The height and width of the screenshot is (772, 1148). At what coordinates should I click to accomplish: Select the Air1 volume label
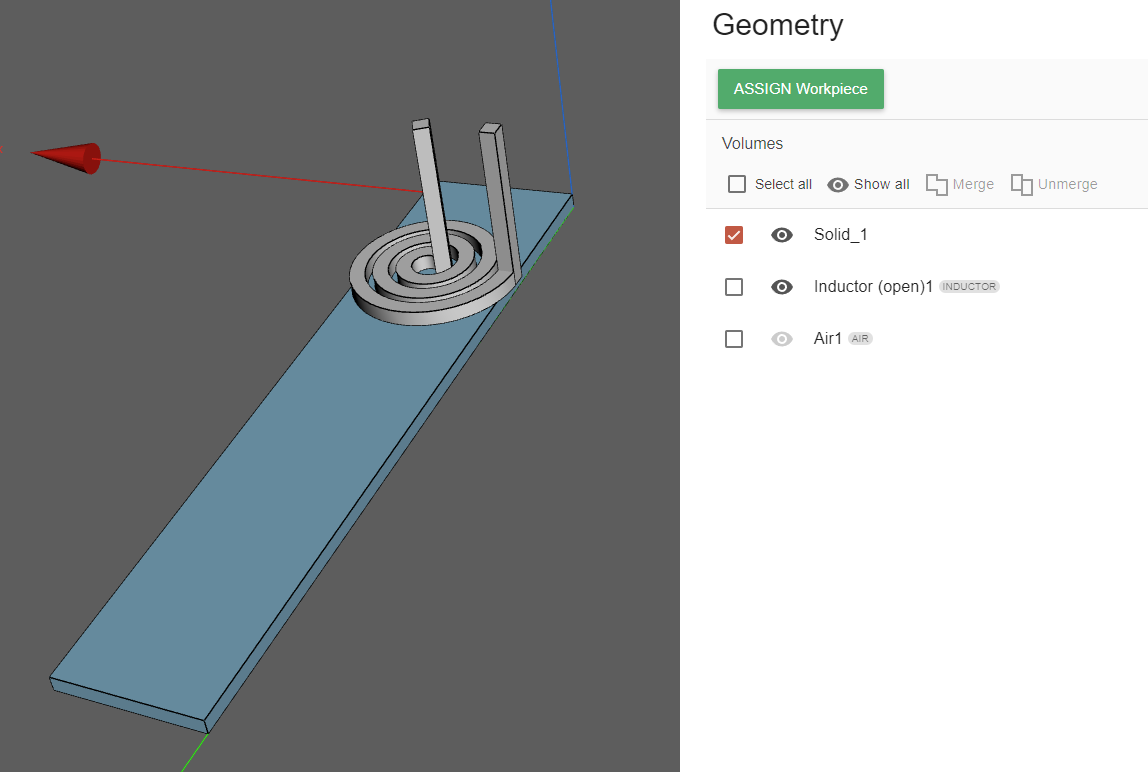point(828,339)
